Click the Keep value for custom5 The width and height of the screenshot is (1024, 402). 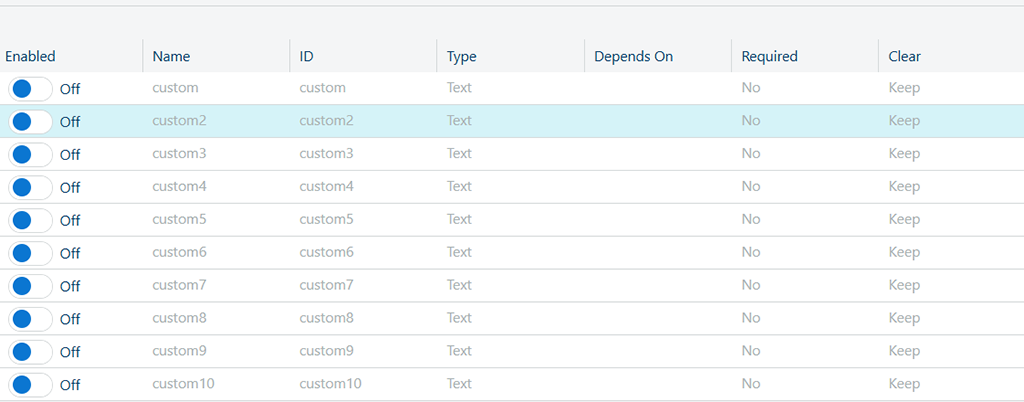pyautogui.click(x=904, y=220)
